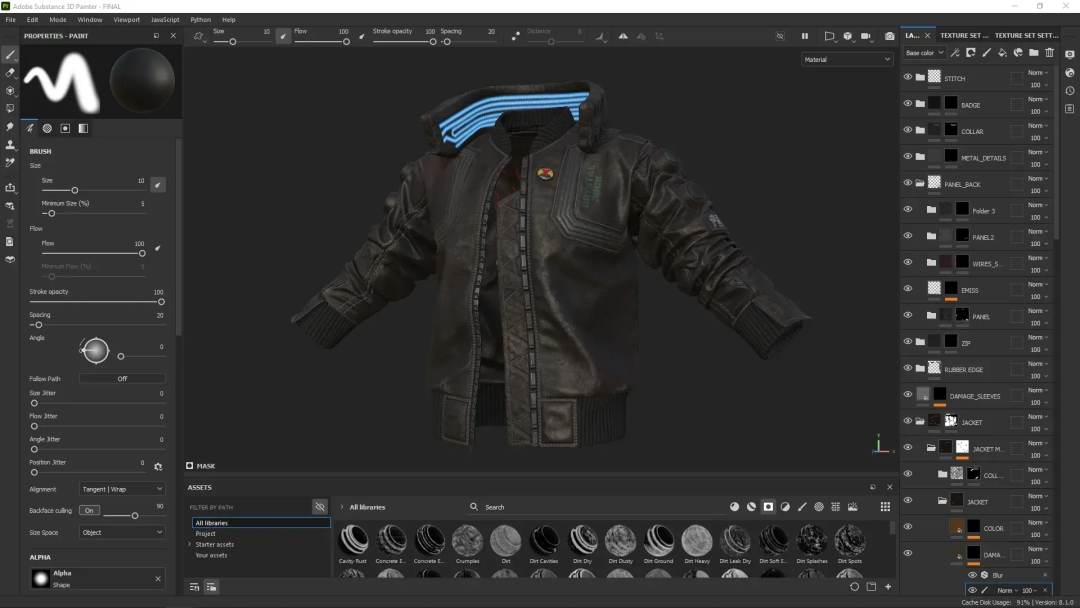Hide the STITCH layer with its eye icon
Screen dimensions: 1080x608
point(908,77)
